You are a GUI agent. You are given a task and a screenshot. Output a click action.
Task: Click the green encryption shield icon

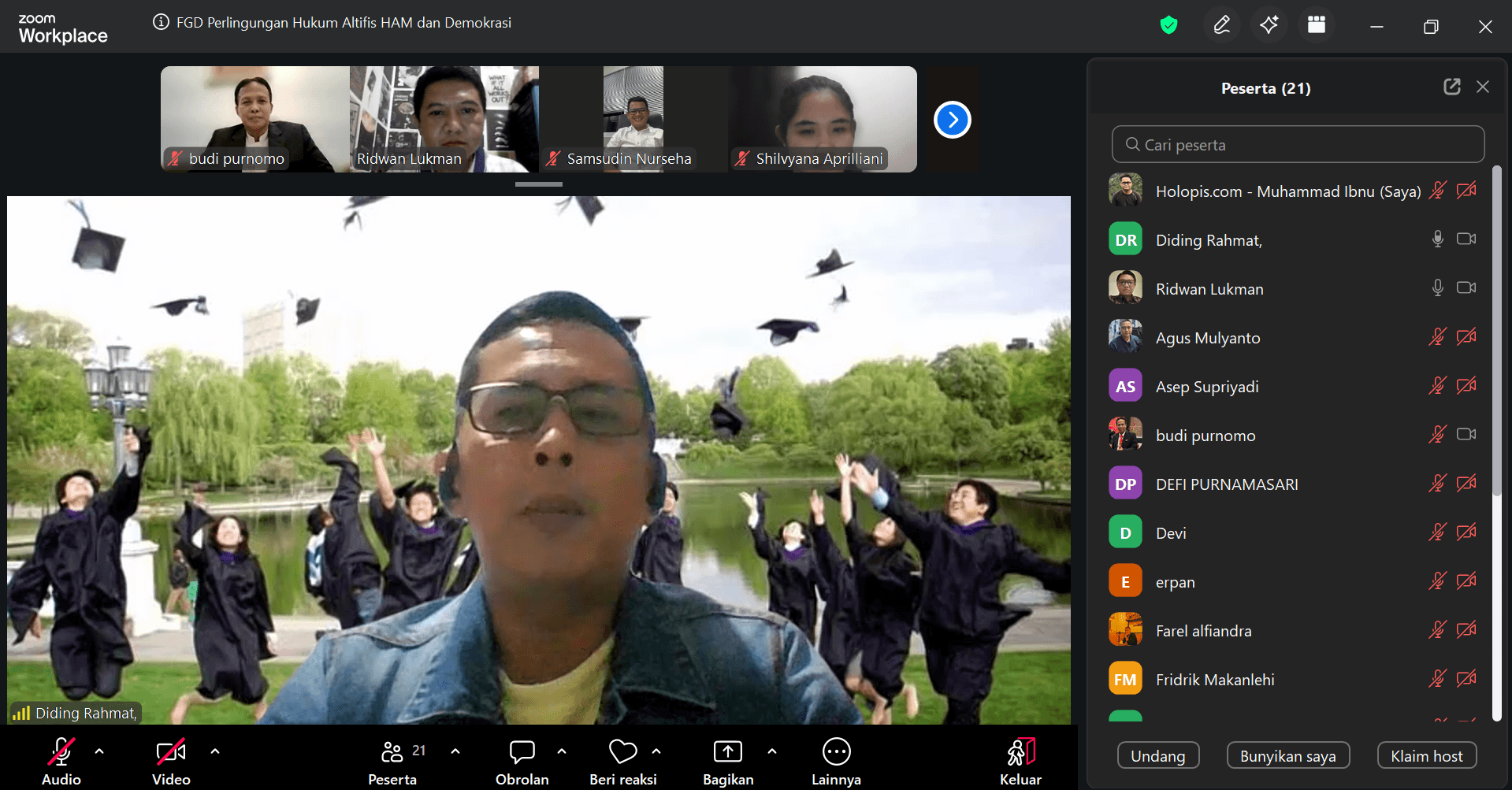click(x=1168, y=25)
